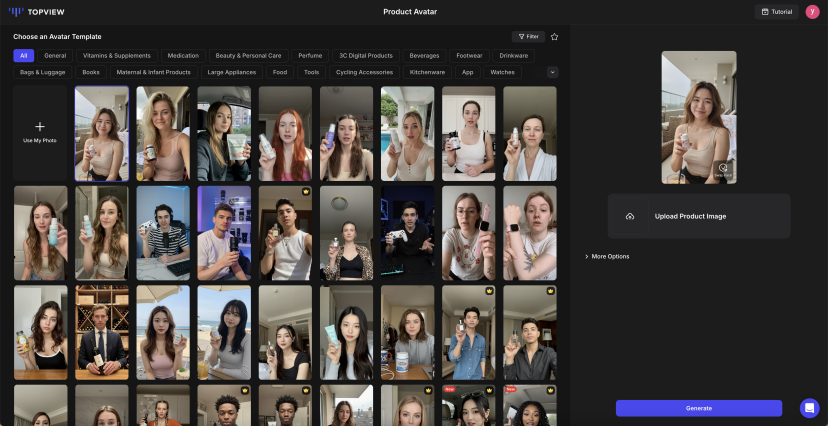
Task: Select the Drinkware category
Action: [x=513, y=55]
